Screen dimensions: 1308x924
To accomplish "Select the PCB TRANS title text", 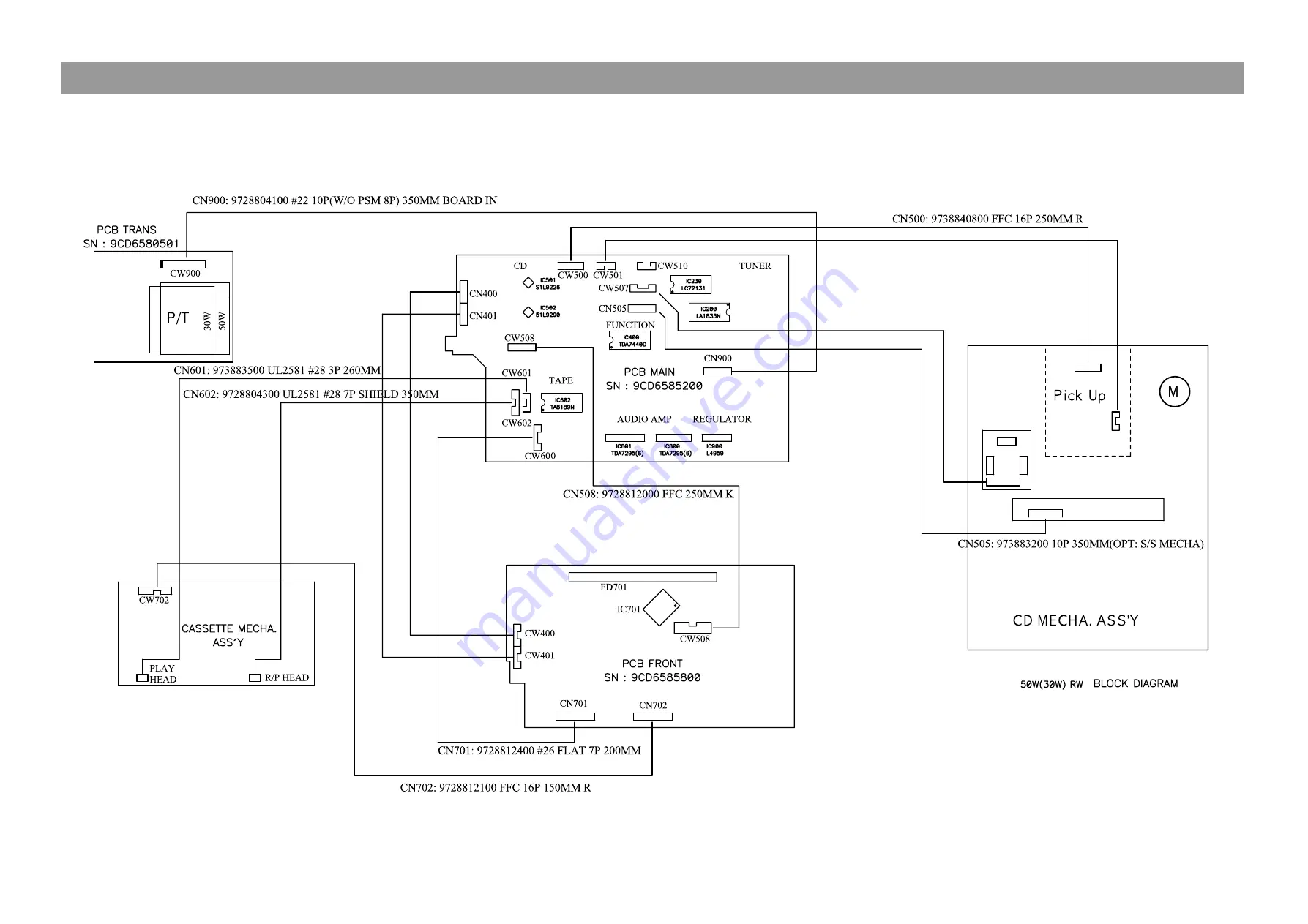I will coord(127,230).
